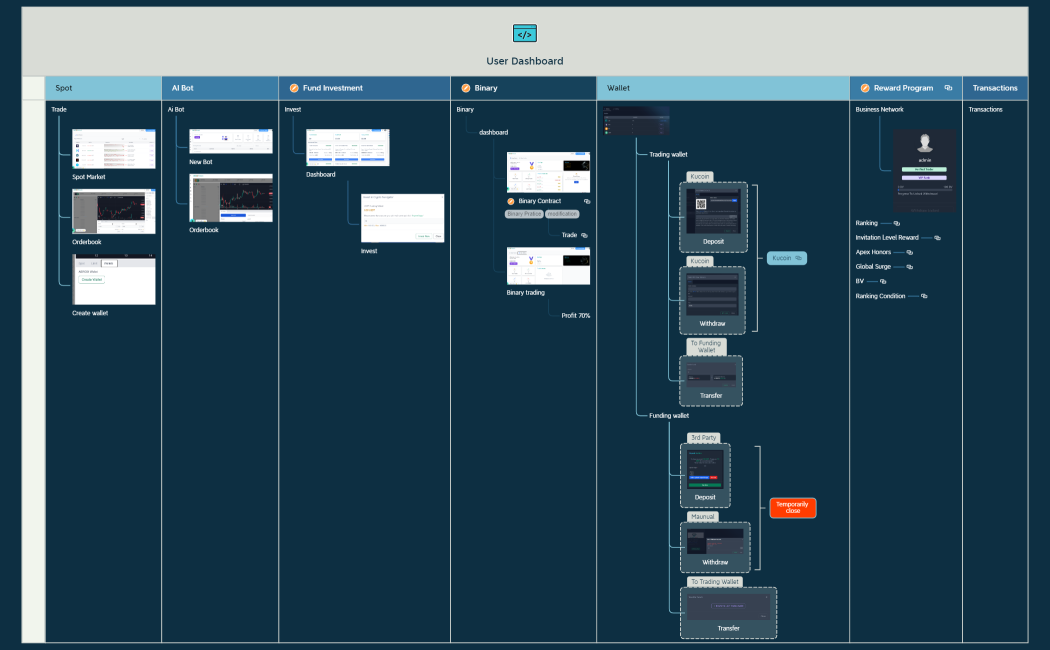The width and height of the screenshot is (1050, 650).
Task: Select the Trading wallet tree node
Action: click(x=668, y=155)
